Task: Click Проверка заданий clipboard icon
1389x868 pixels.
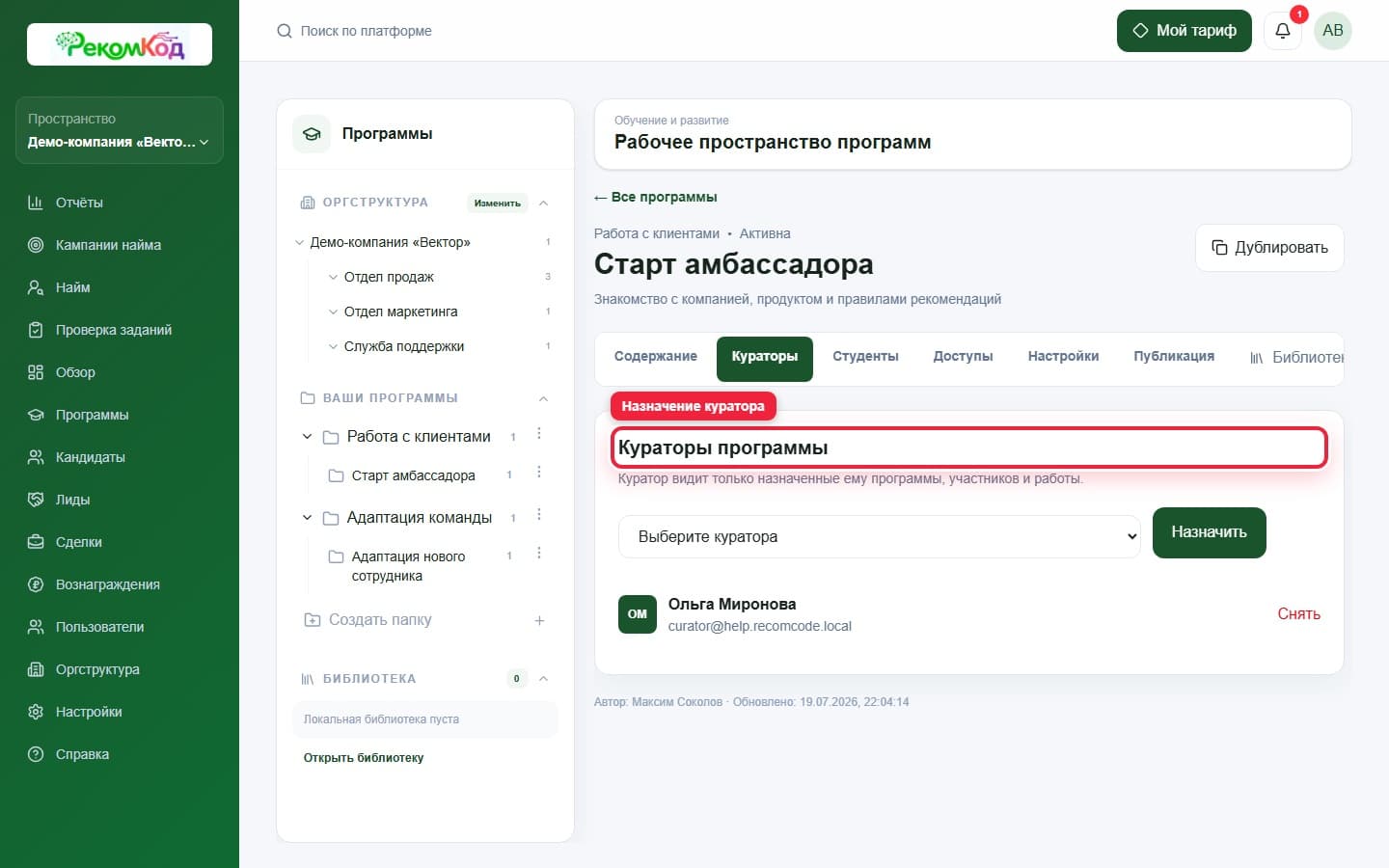Action: click(36, 330)
